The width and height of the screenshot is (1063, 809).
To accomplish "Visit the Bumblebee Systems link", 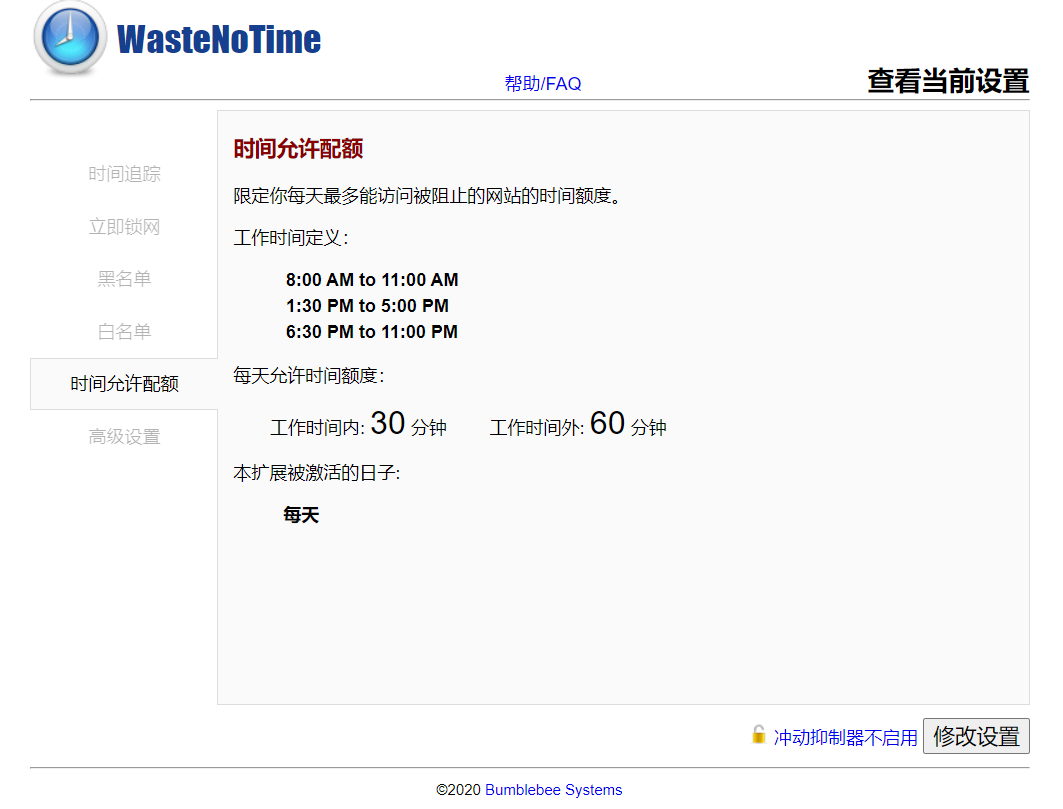I will (553, 790).
